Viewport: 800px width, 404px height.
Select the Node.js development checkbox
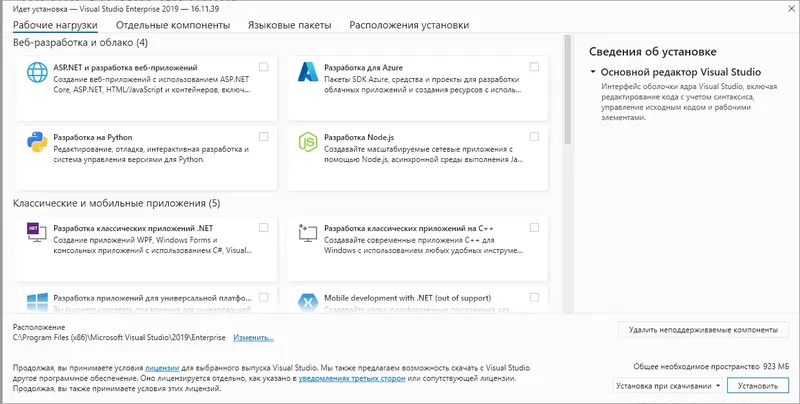pos(534,137)
